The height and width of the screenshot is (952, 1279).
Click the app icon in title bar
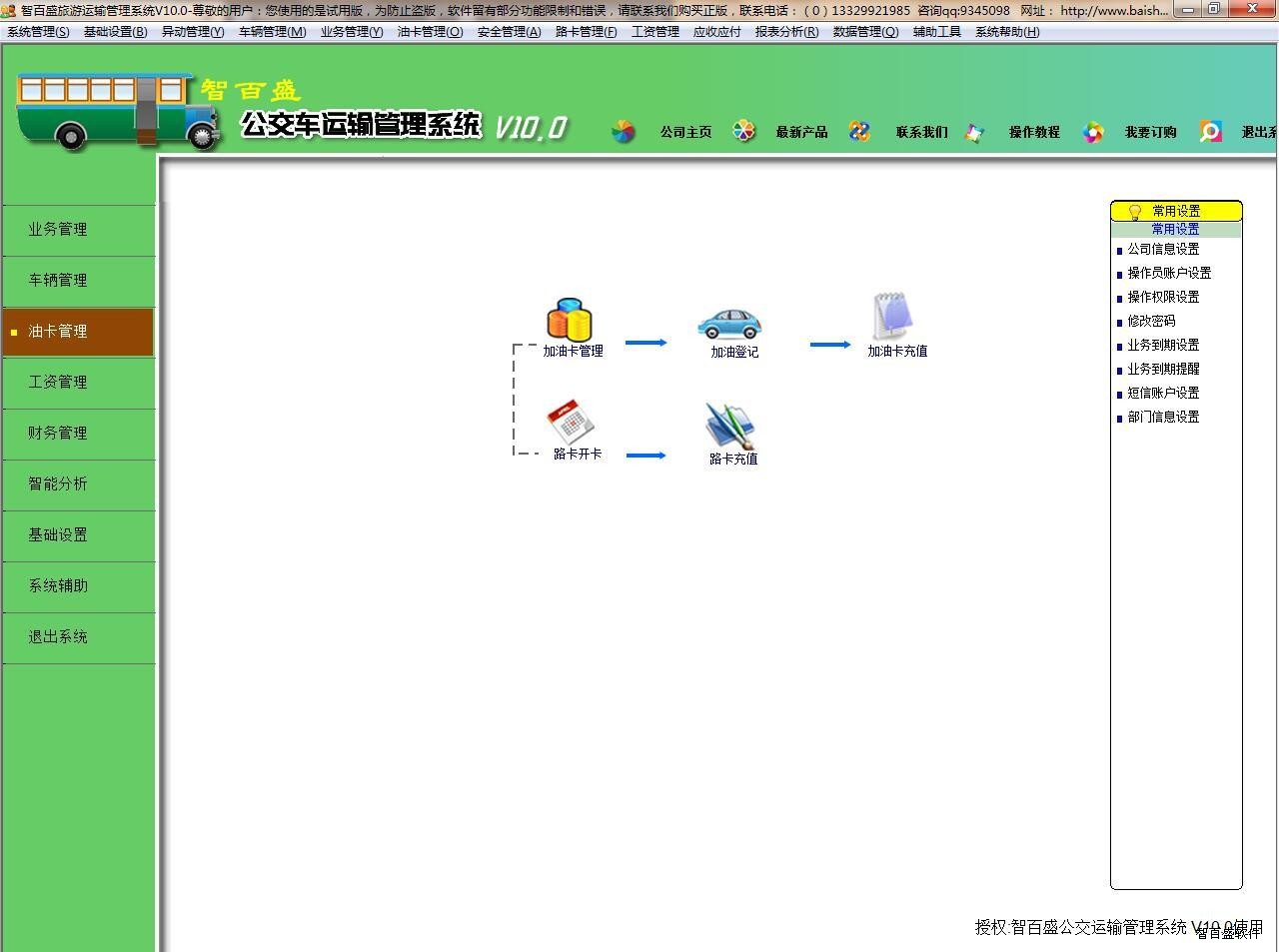9,10
